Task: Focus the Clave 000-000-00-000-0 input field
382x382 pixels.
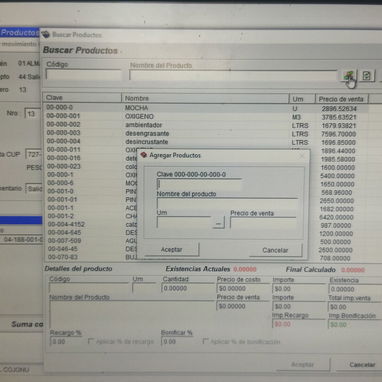Action: 199,184
